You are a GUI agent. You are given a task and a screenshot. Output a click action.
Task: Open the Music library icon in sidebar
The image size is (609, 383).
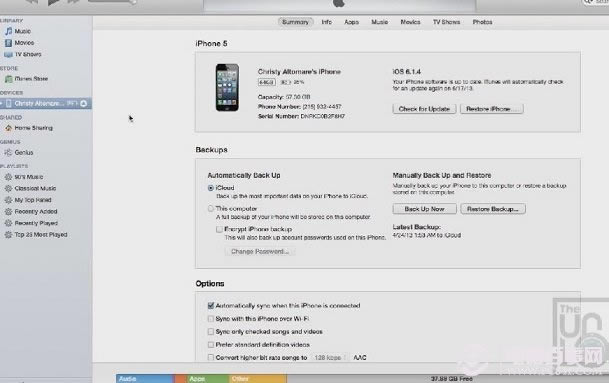tap(8, 31)
